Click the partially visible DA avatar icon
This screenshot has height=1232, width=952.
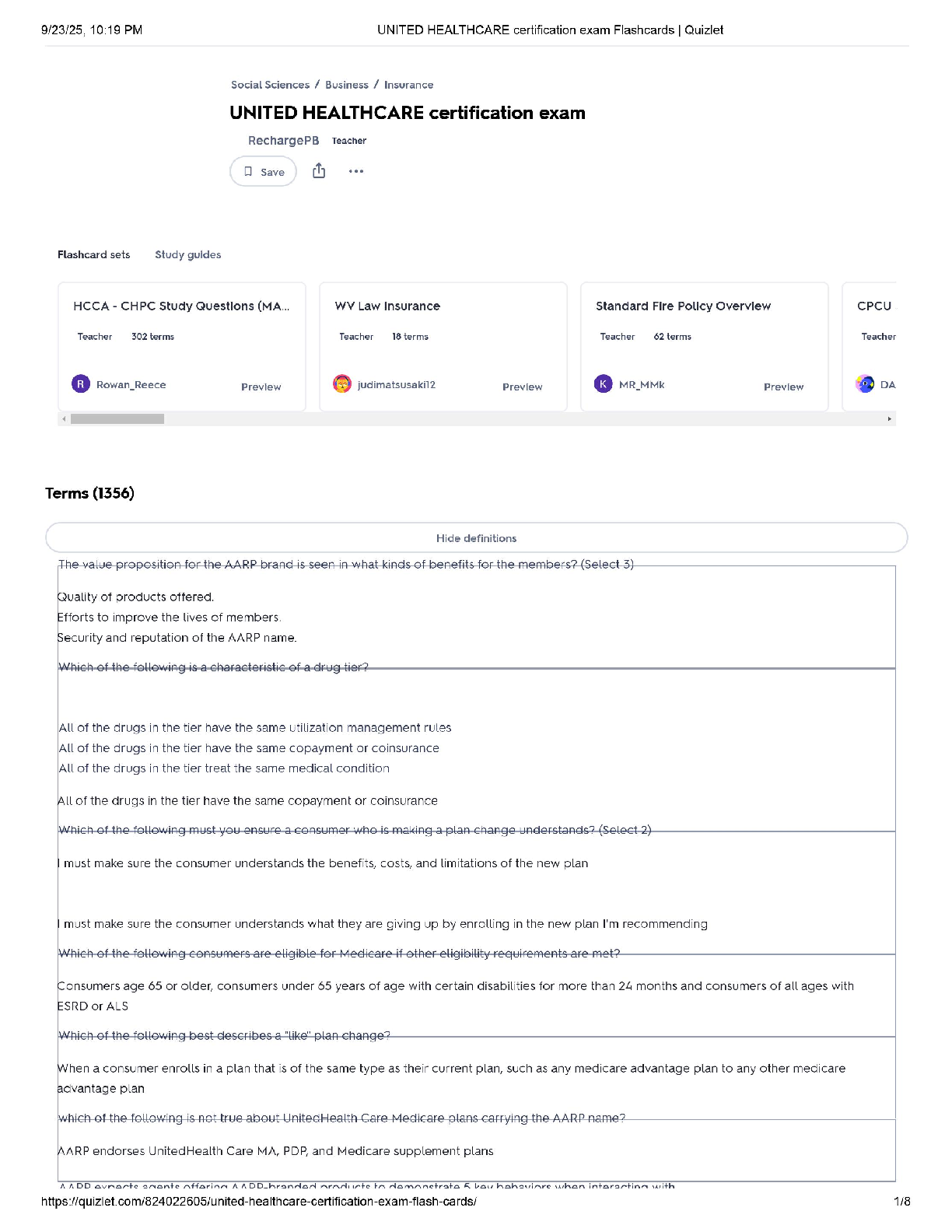point(865,384)
